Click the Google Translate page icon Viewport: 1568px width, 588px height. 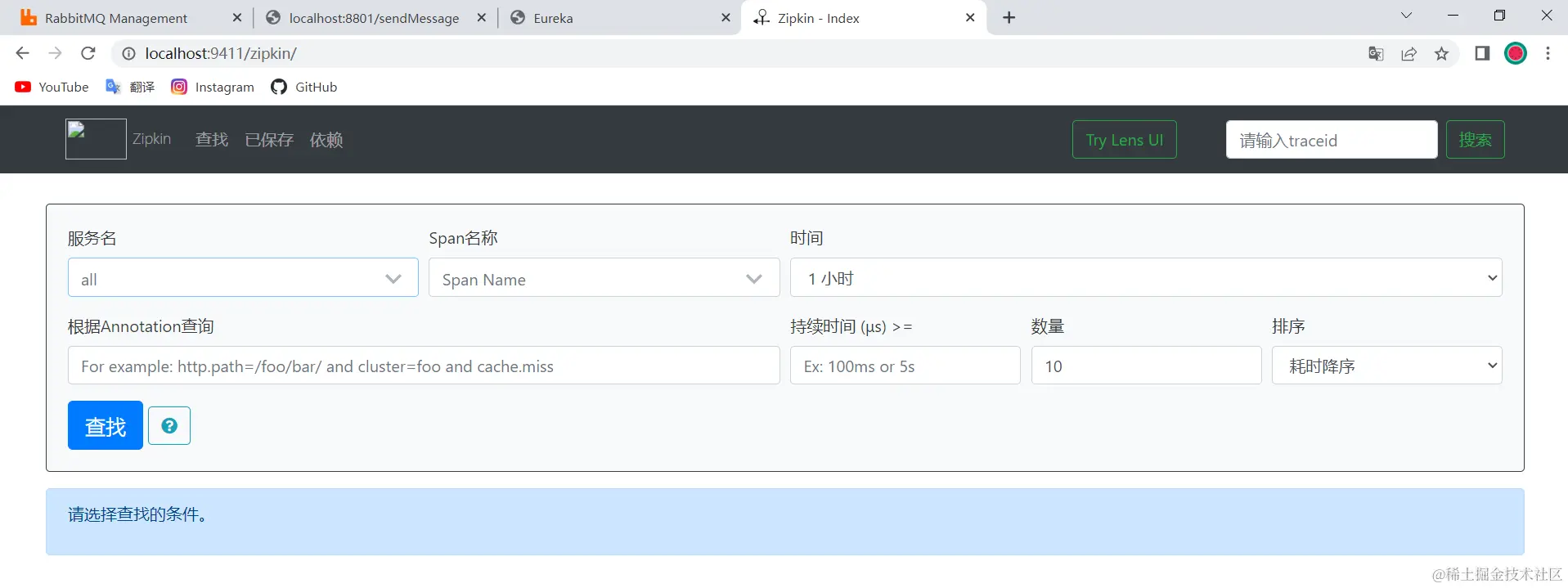click(1376, 53)
